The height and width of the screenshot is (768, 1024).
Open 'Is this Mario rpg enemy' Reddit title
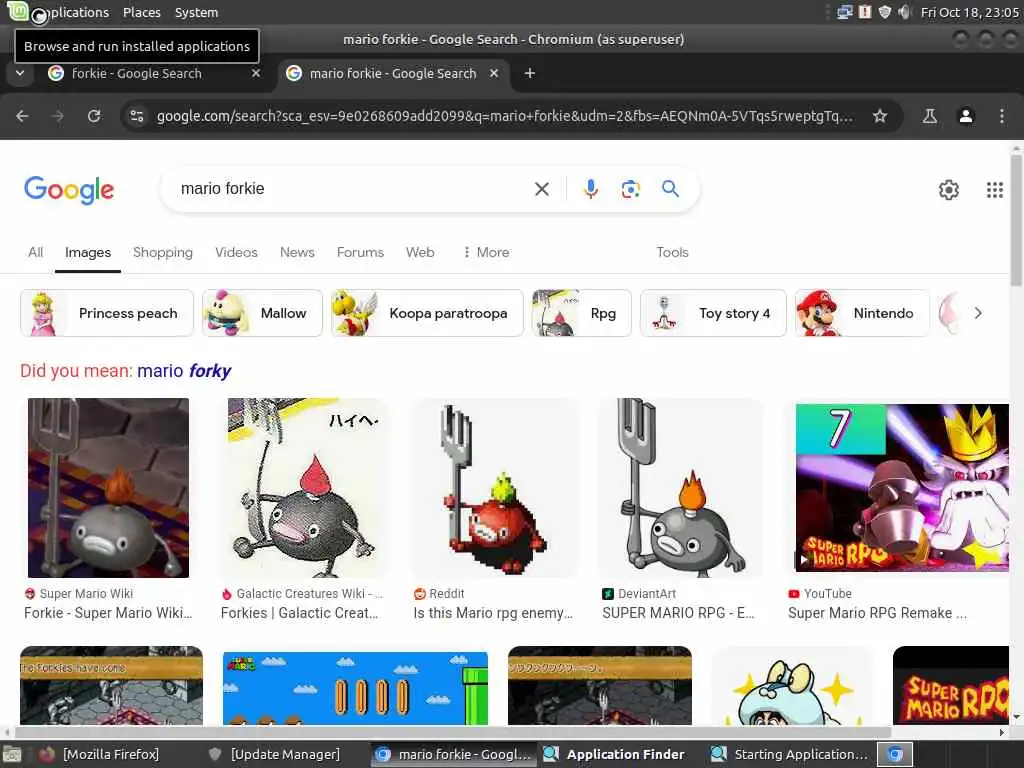(493, 613)
